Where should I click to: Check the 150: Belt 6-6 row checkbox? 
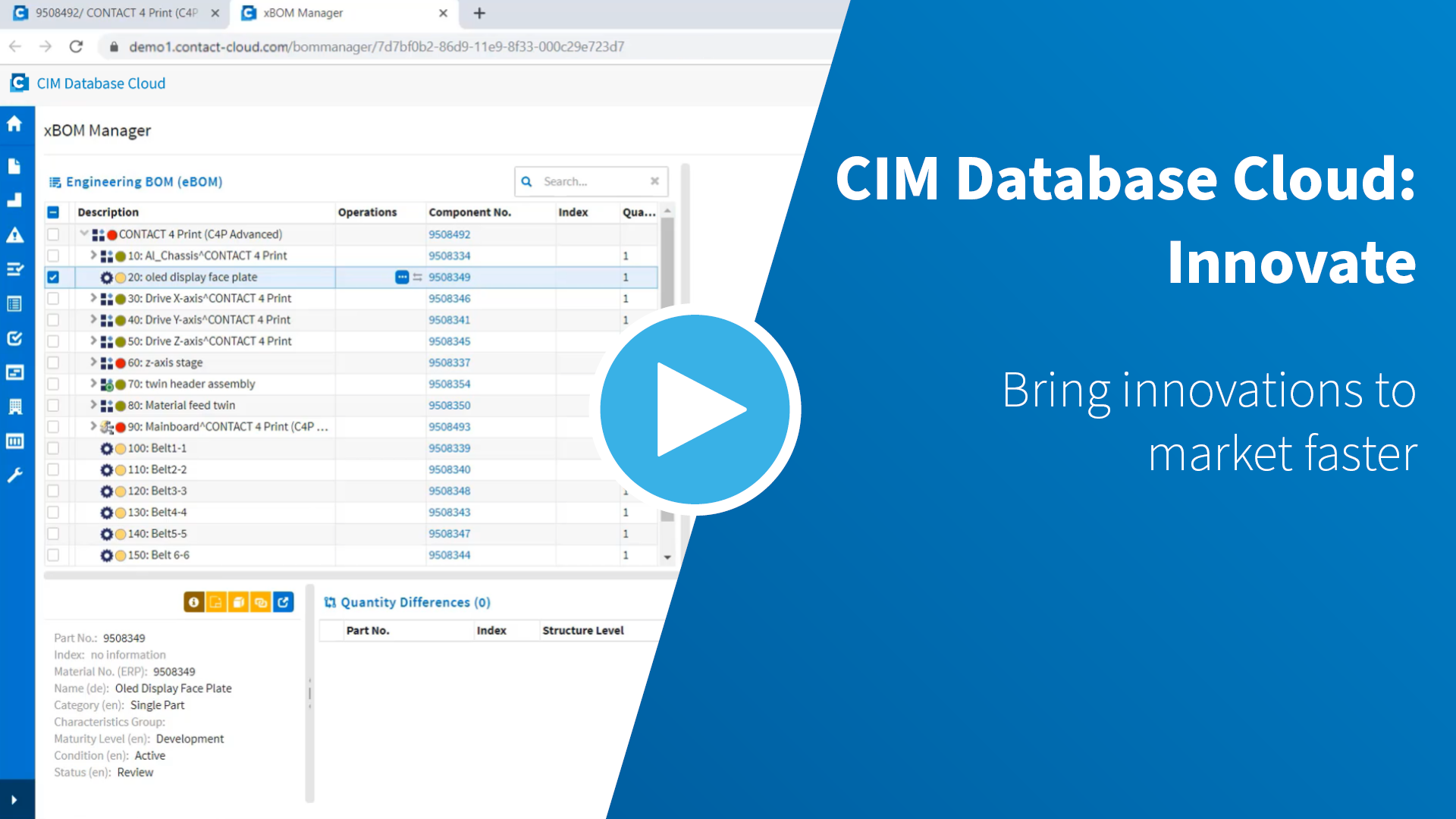pyautogui.click(x=53, y=555)
